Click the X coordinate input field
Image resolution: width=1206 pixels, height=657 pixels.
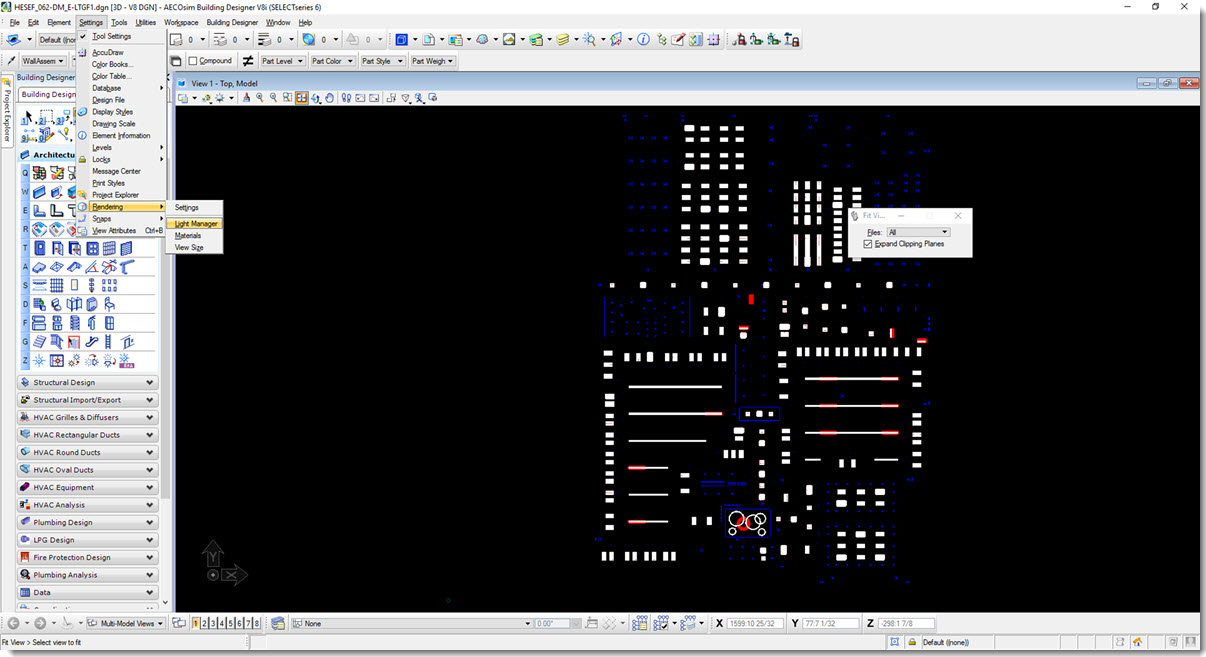point(754,623)
